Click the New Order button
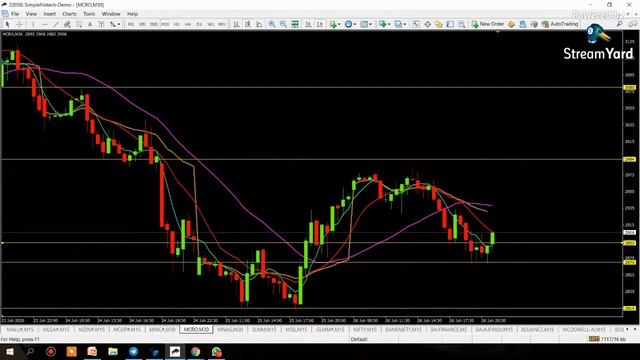 point(488,24)
